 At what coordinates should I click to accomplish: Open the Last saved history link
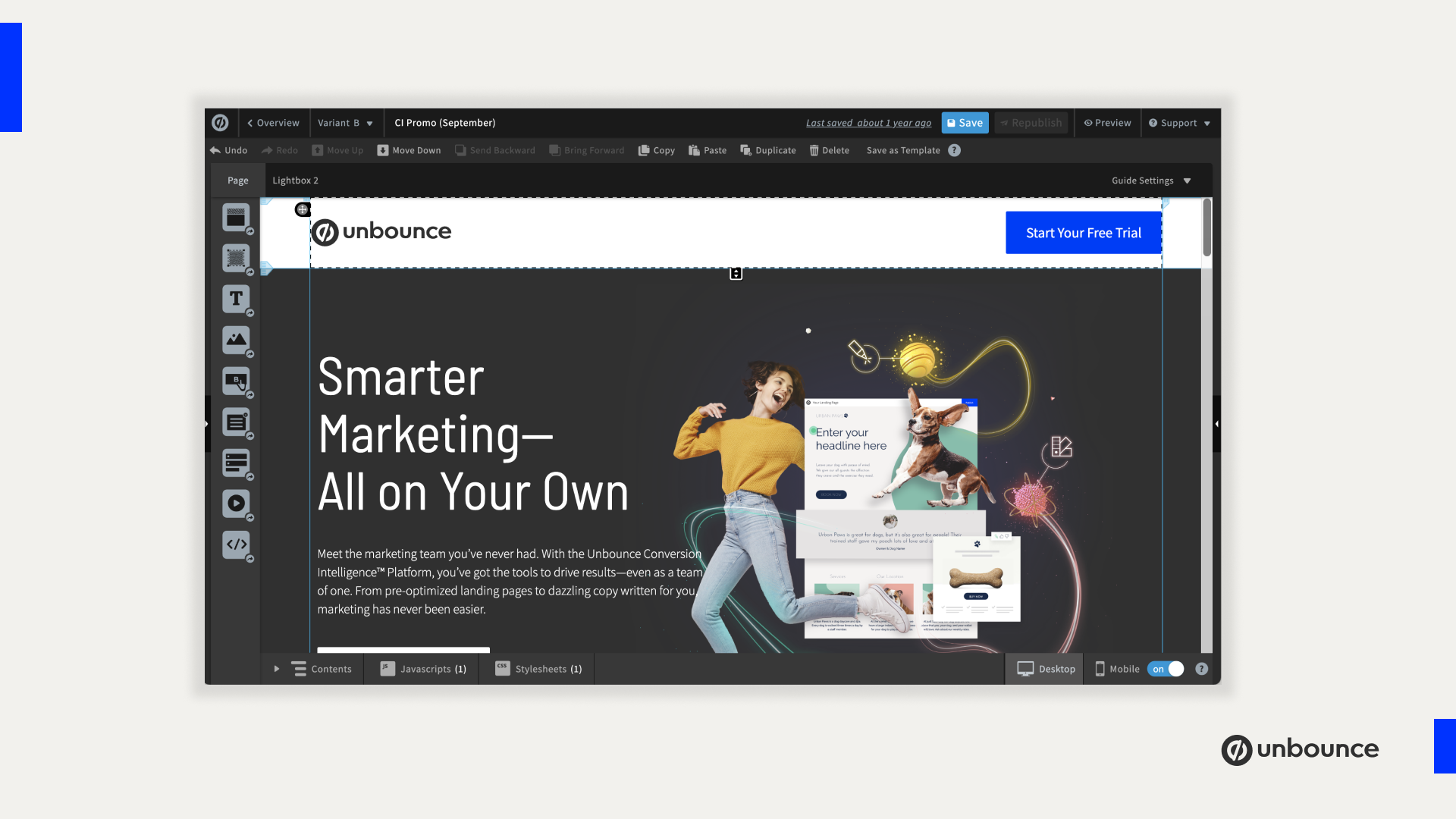click(x=868, y=123)
